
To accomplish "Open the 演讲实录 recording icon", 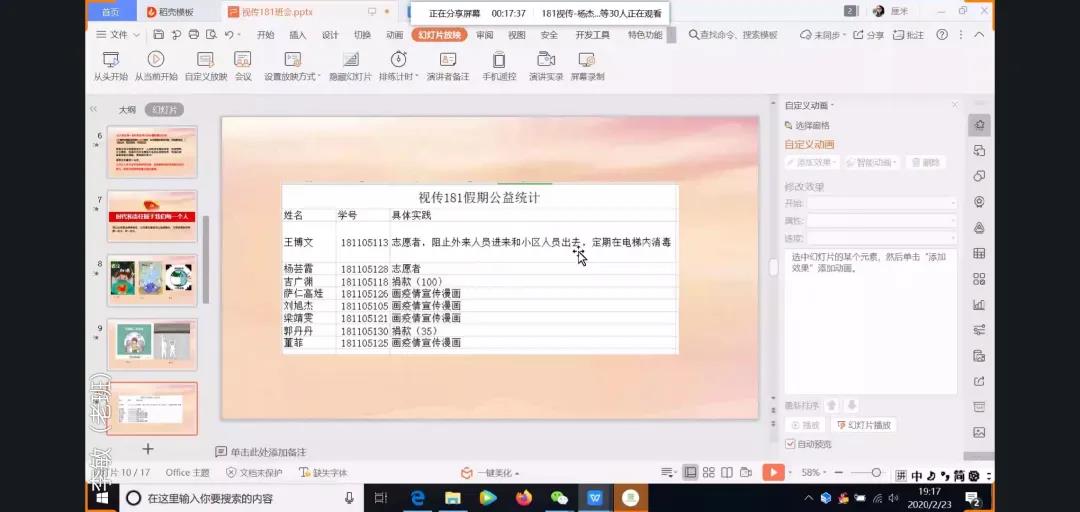I will click(x=545, y=60).
